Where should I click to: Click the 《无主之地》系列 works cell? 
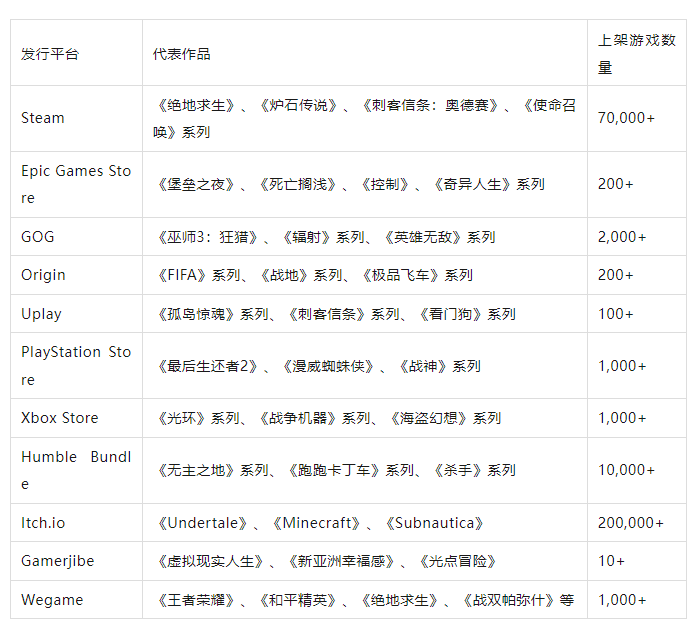(365, 470)
